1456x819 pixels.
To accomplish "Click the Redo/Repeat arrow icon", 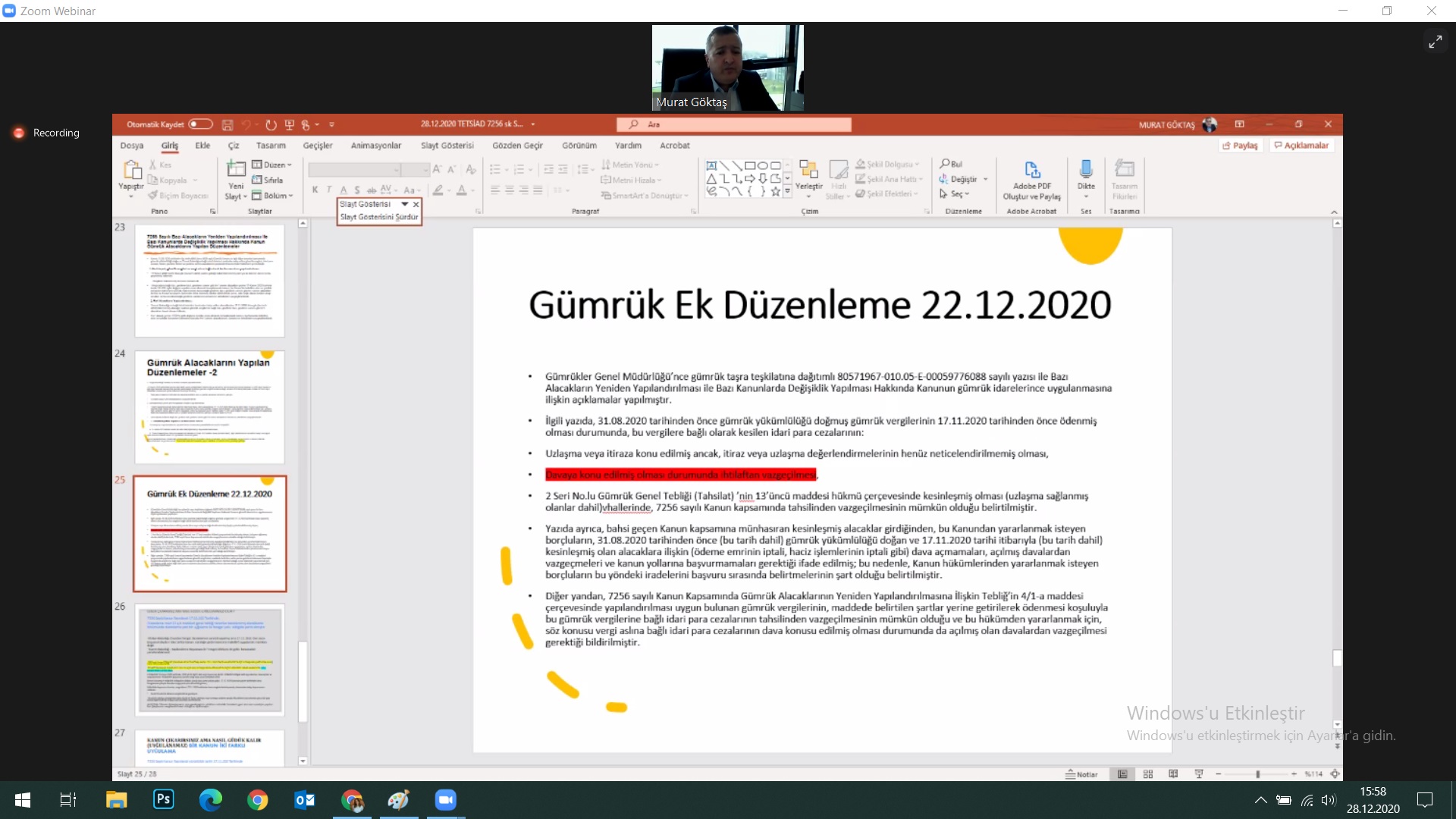I will (x=271, y=124).
